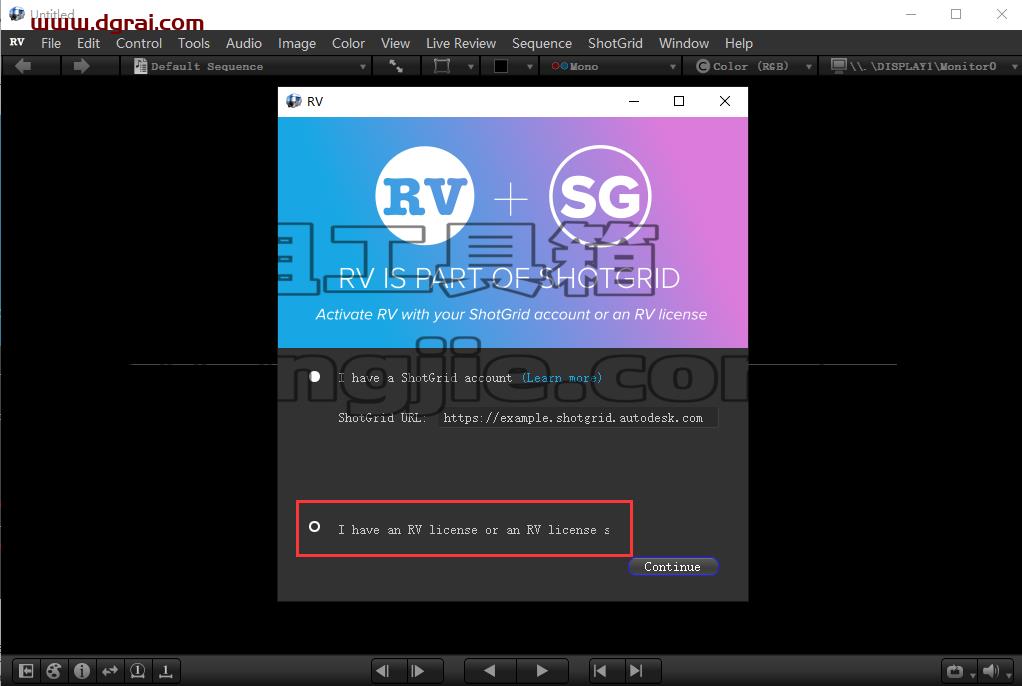The image size is (1022, 686).
Task: Step forward one frame
Action: [x=418, y=670]
